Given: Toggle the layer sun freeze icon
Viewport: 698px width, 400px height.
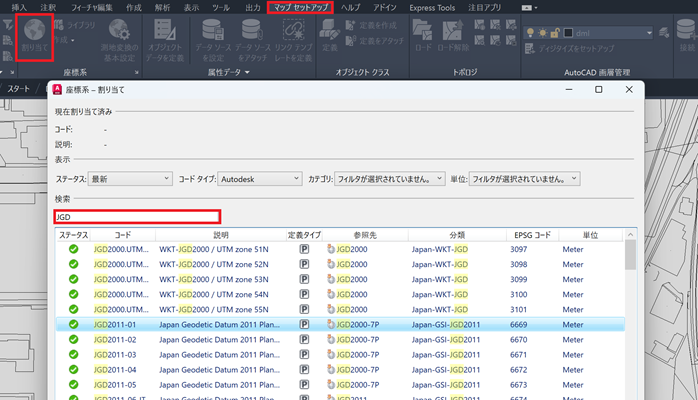Looking at the screenshot, I should point(543,33).
